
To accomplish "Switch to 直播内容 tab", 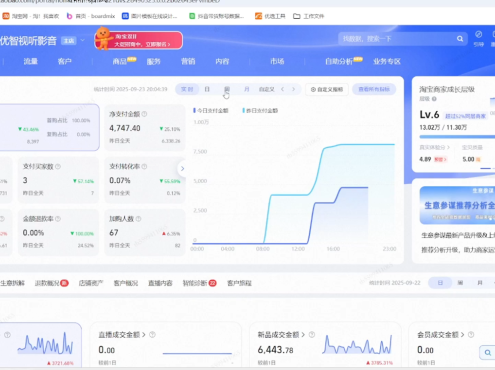I will point(160,283).
